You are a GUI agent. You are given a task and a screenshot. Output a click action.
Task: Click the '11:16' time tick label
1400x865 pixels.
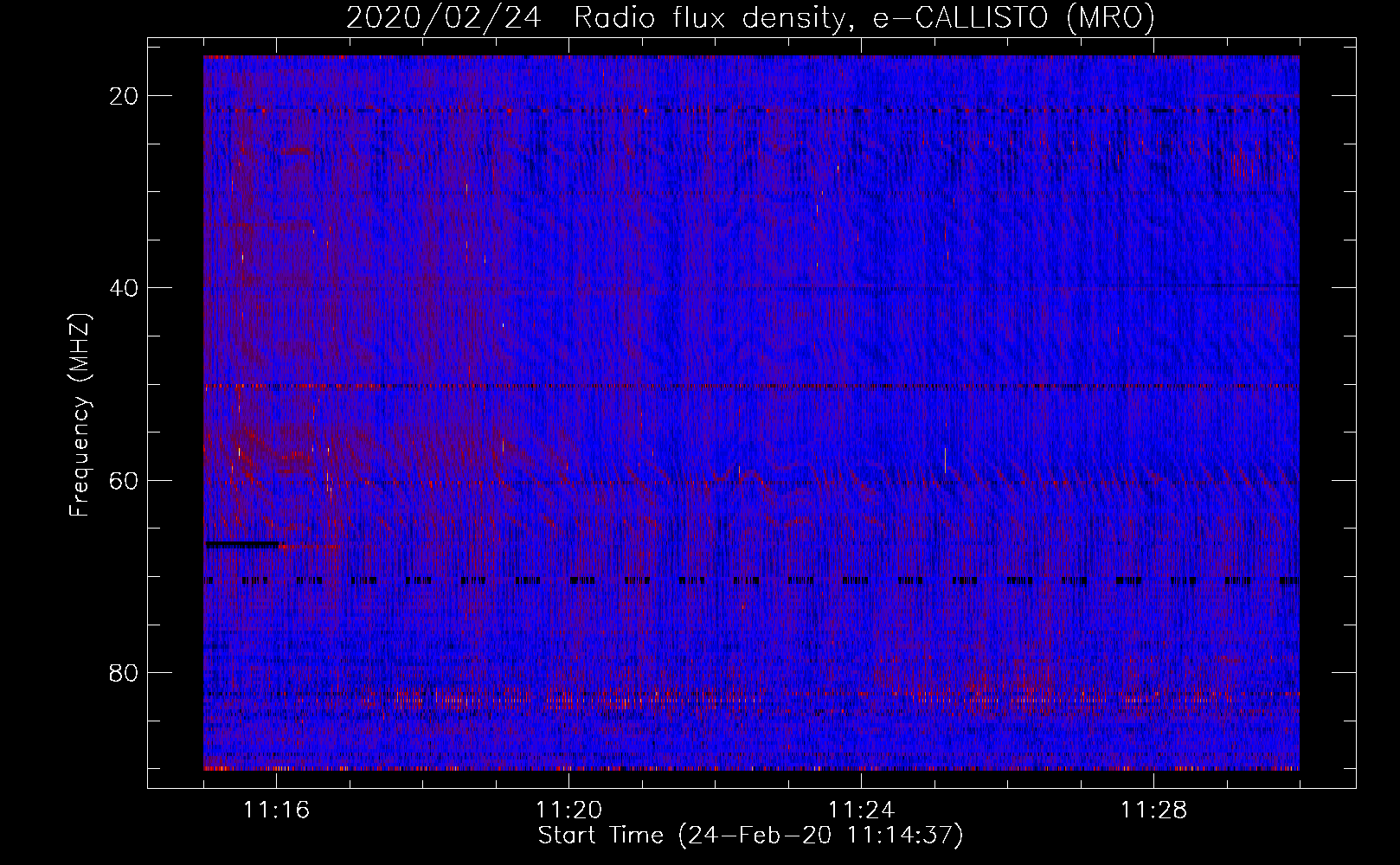[276, 811]
